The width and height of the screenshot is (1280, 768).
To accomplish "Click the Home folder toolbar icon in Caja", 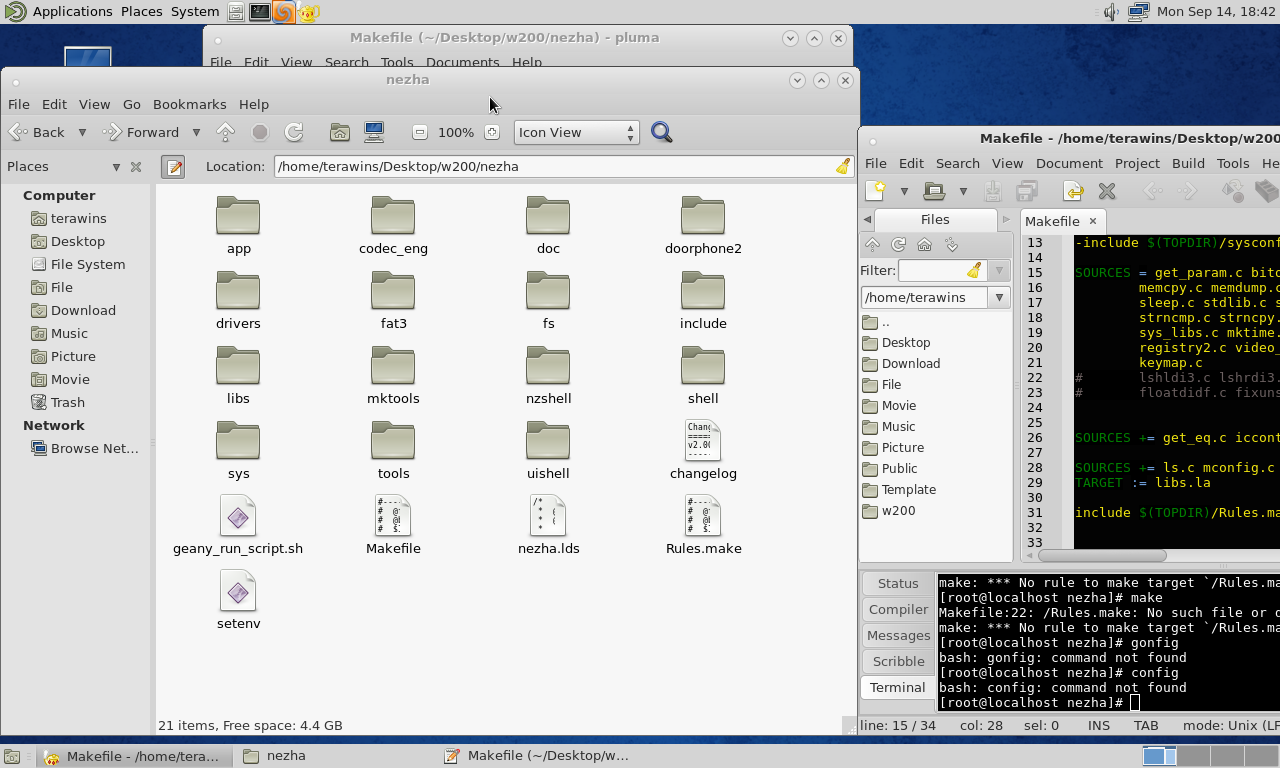I will (340, 132).
